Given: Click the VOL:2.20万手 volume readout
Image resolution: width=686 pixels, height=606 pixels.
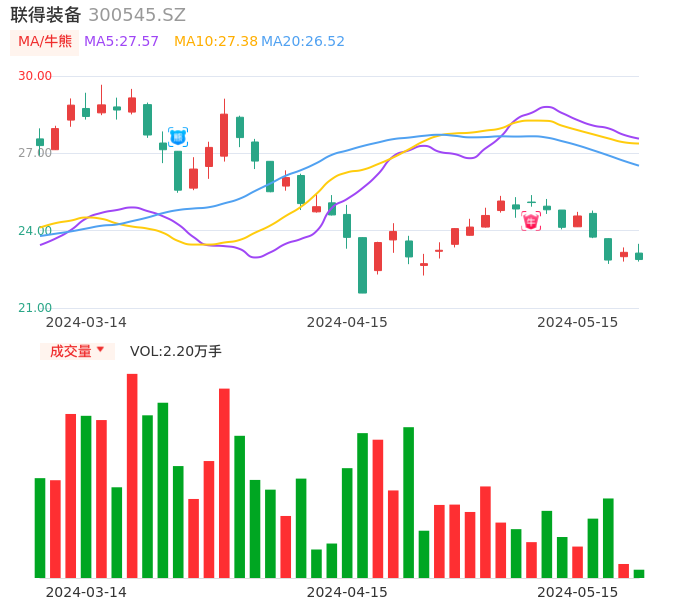Looking at the screenshot, I should coord(176,351).
